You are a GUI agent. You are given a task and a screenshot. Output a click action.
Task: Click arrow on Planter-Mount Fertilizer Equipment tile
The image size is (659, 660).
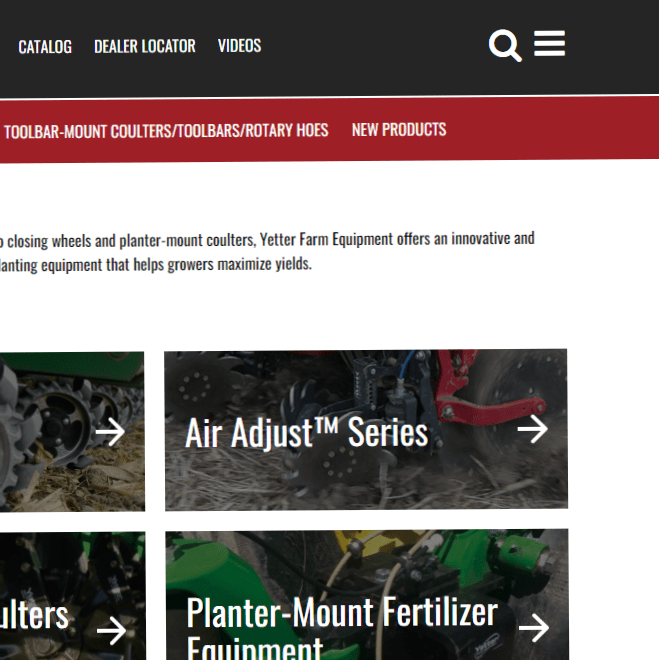click(x=534, y=628)
